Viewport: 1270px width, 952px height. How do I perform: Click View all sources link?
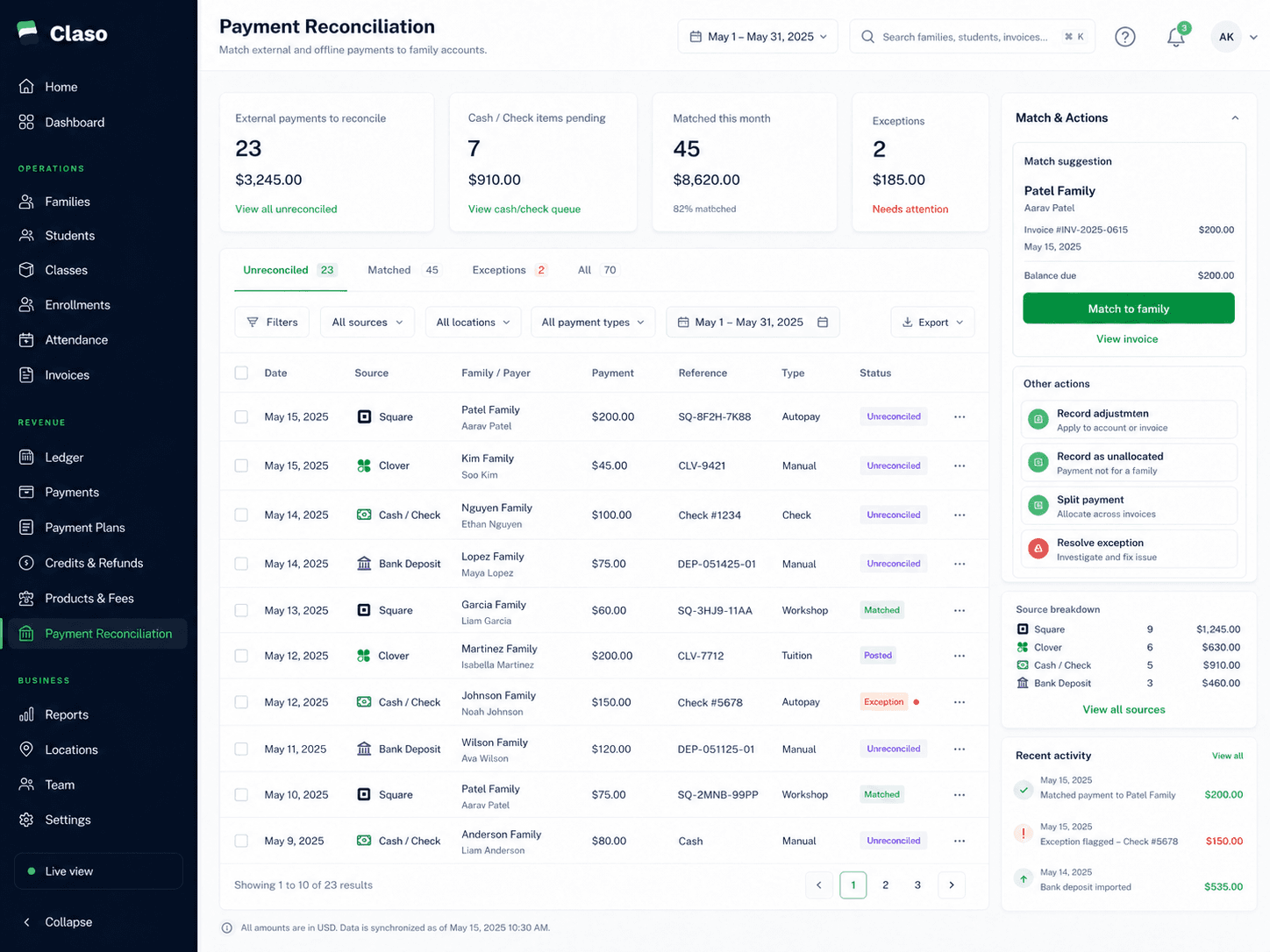tap(1124, 710)
